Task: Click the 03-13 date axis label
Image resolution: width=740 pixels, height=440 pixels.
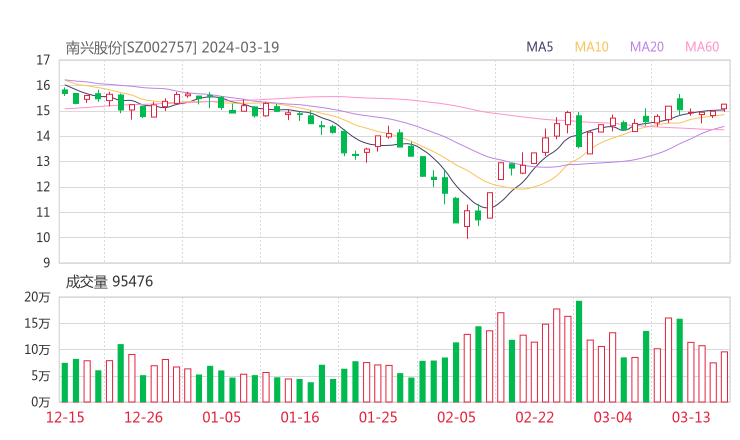Action: (691, 417)
